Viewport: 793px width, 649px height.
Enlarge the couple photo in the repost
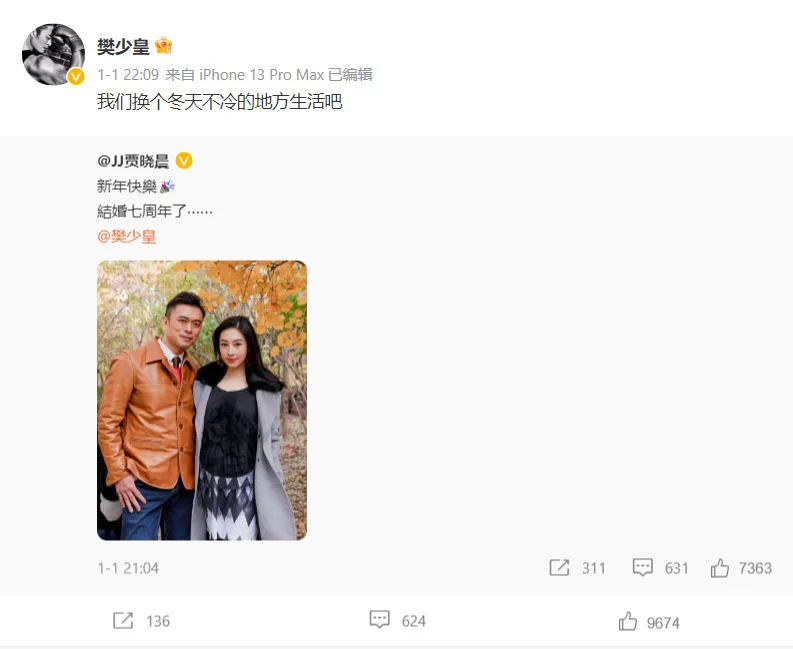point(202,400)
